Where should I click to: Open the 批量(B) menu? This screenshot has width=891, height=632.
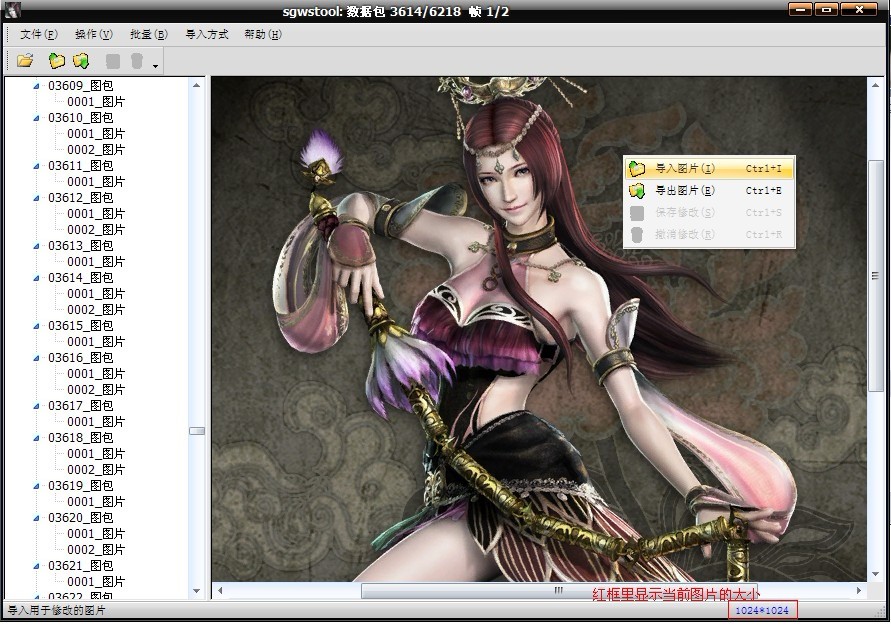tap(148, 34)
